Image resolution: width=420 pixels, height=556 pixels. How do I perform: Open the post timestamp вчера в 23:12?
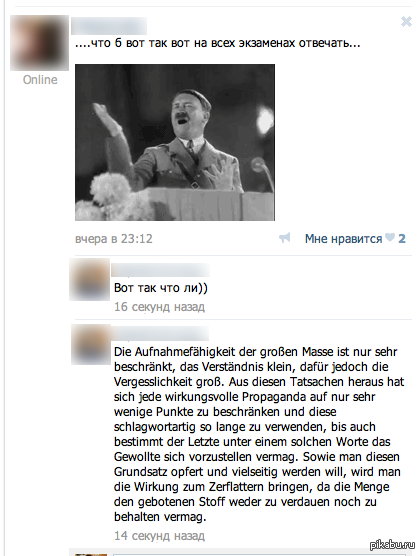click(114, 239)
